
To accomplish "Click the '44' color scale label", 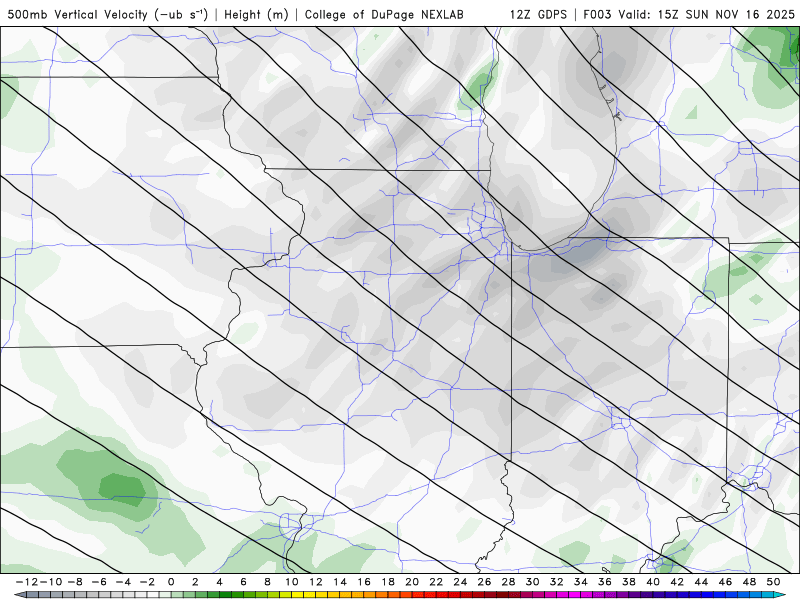I will 702,582.
